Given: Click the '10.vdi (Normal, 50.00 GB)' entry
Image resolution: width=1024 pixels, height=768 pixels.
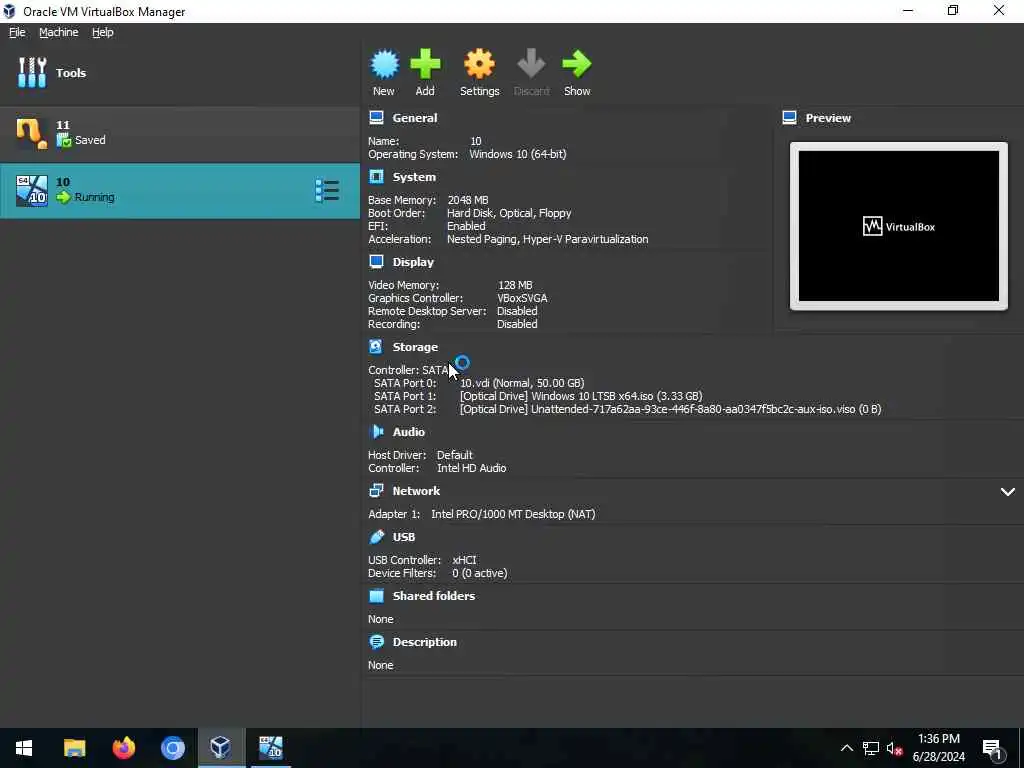Looking at the screenshot, I should click(522, 383).
